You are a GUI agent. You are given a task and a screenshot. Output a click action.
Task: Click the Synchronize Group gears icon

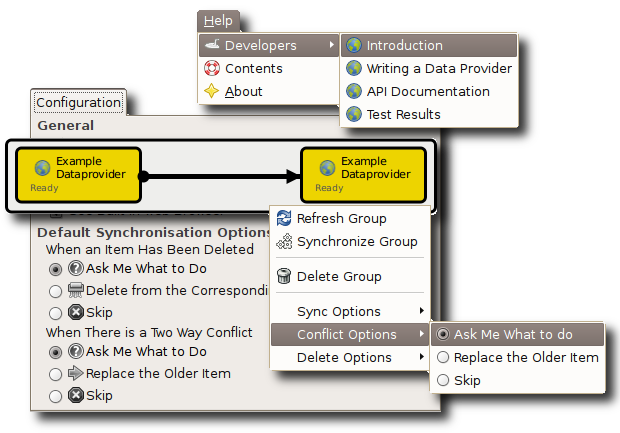[284, 241]
